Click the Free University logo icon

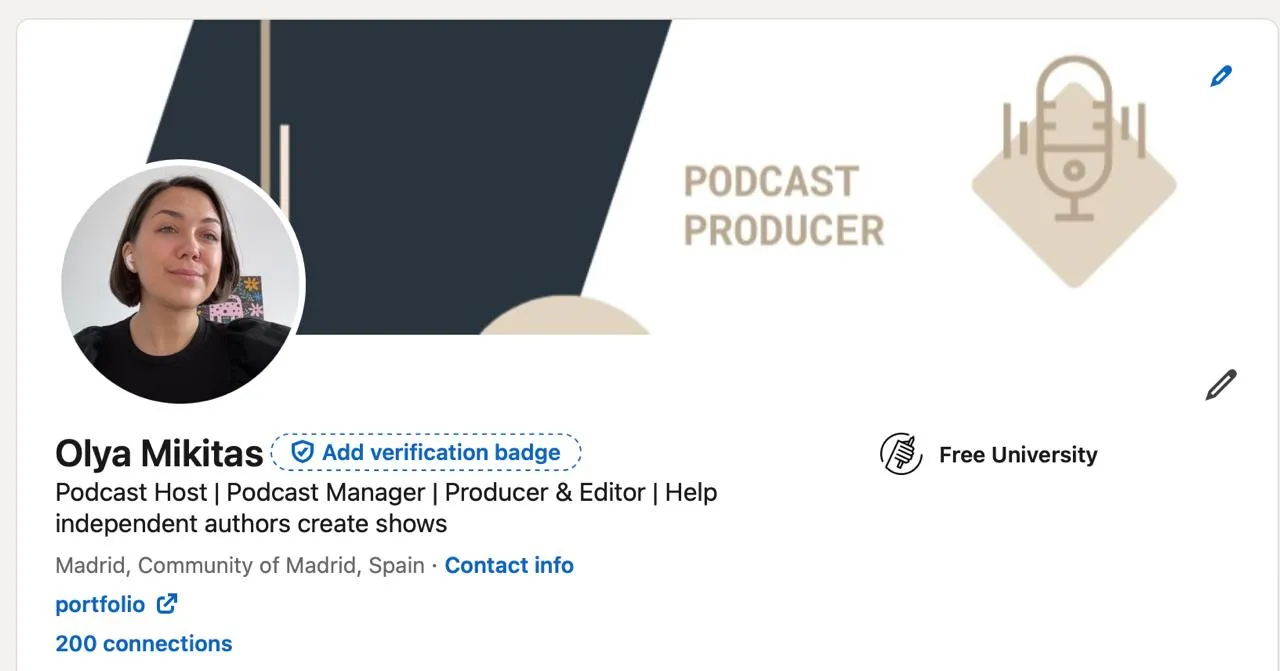click(x=901, y=454)
